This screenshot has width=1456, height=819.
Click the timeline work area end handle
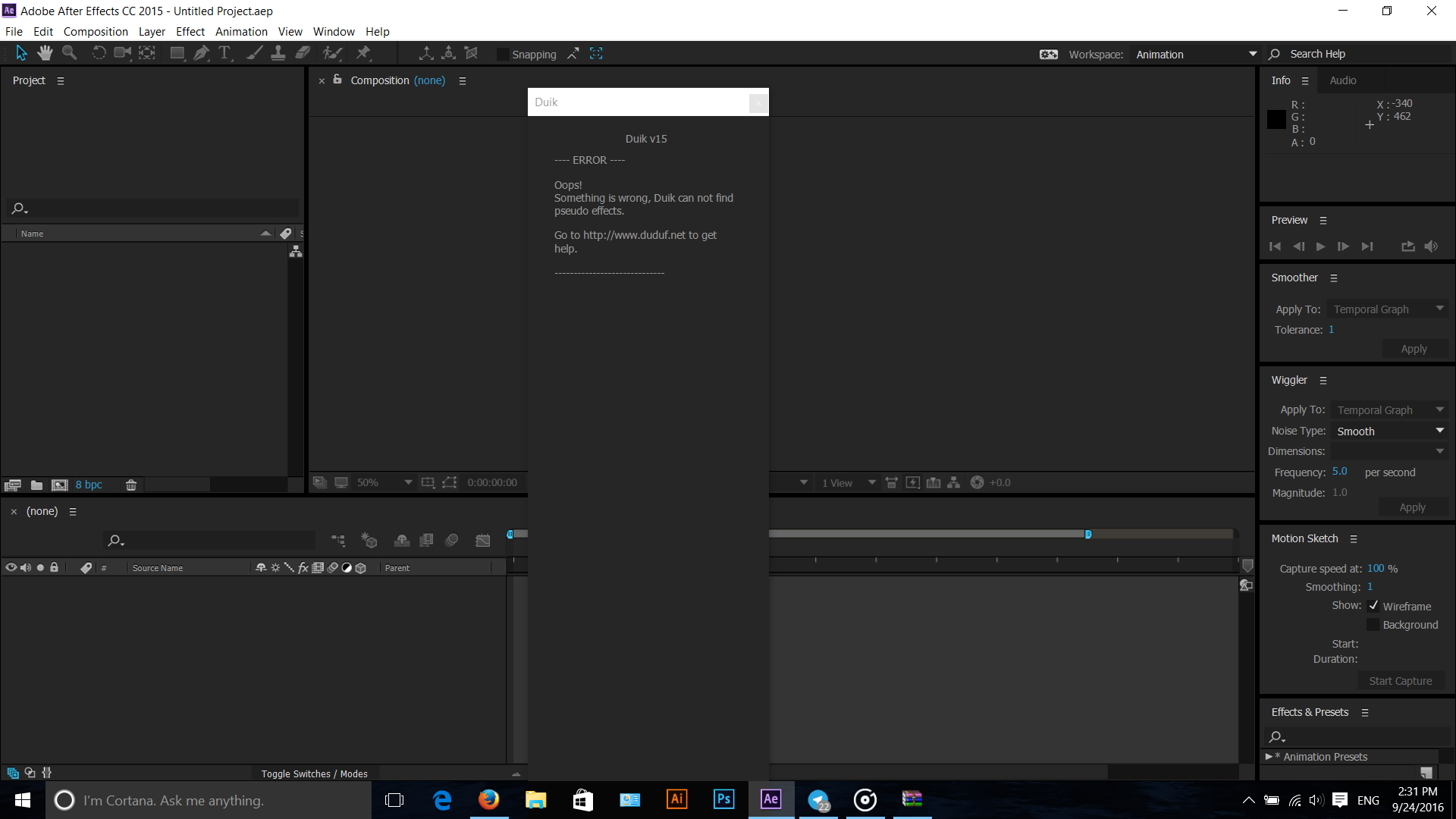[x=1088, y=535]
